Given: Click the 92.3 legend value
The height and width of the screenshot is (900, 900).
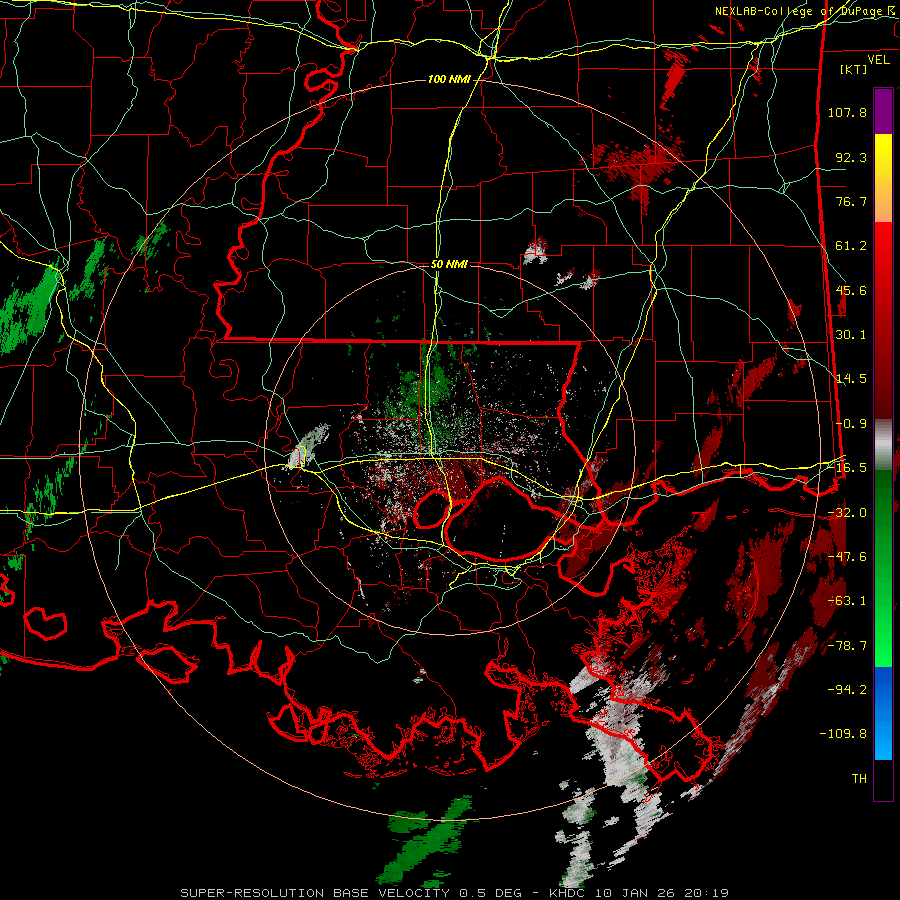Looking at the screenshot, I should point(851,157).
